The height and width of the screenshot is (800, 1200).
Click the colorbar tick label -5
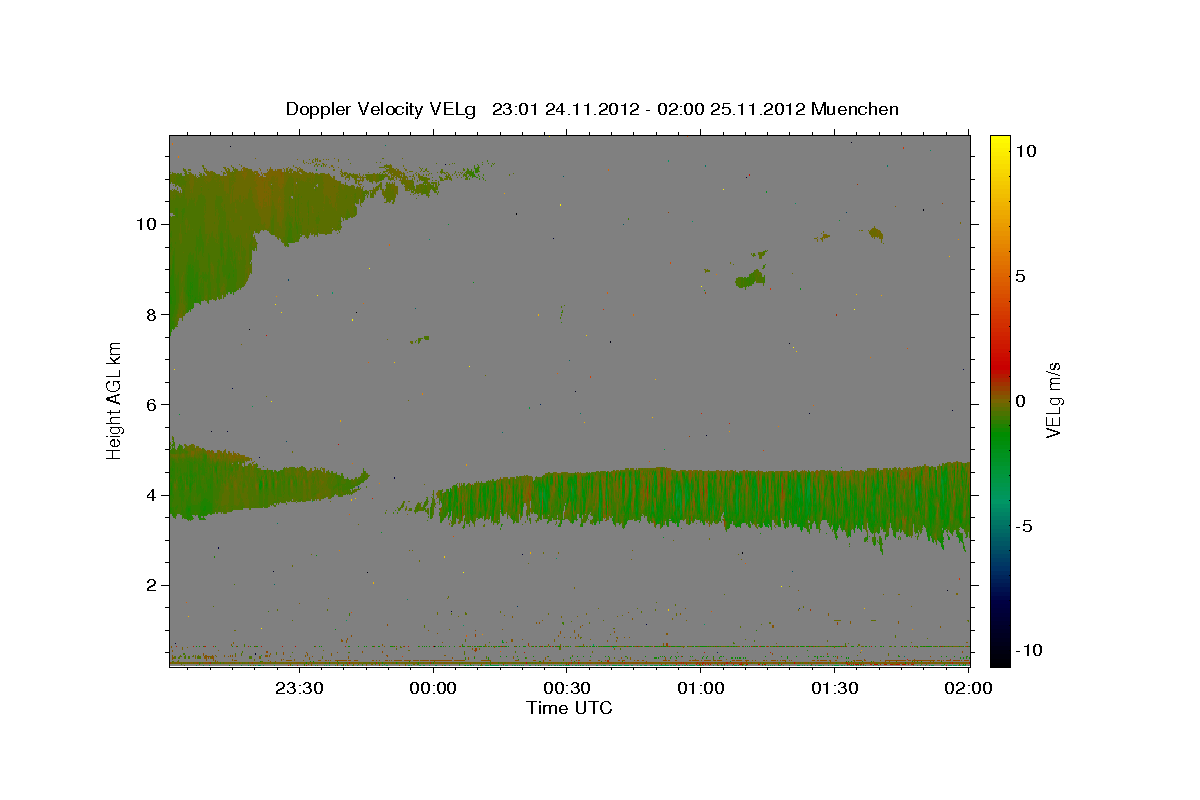1024,526
